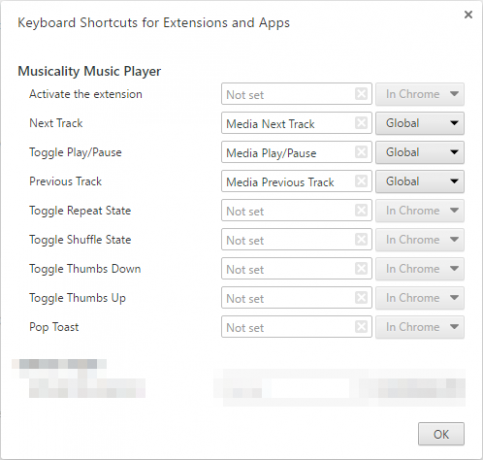Open Global scope dropdown for Next Track
This screenshot has width=483, height=460.
[x=420, y=123]
